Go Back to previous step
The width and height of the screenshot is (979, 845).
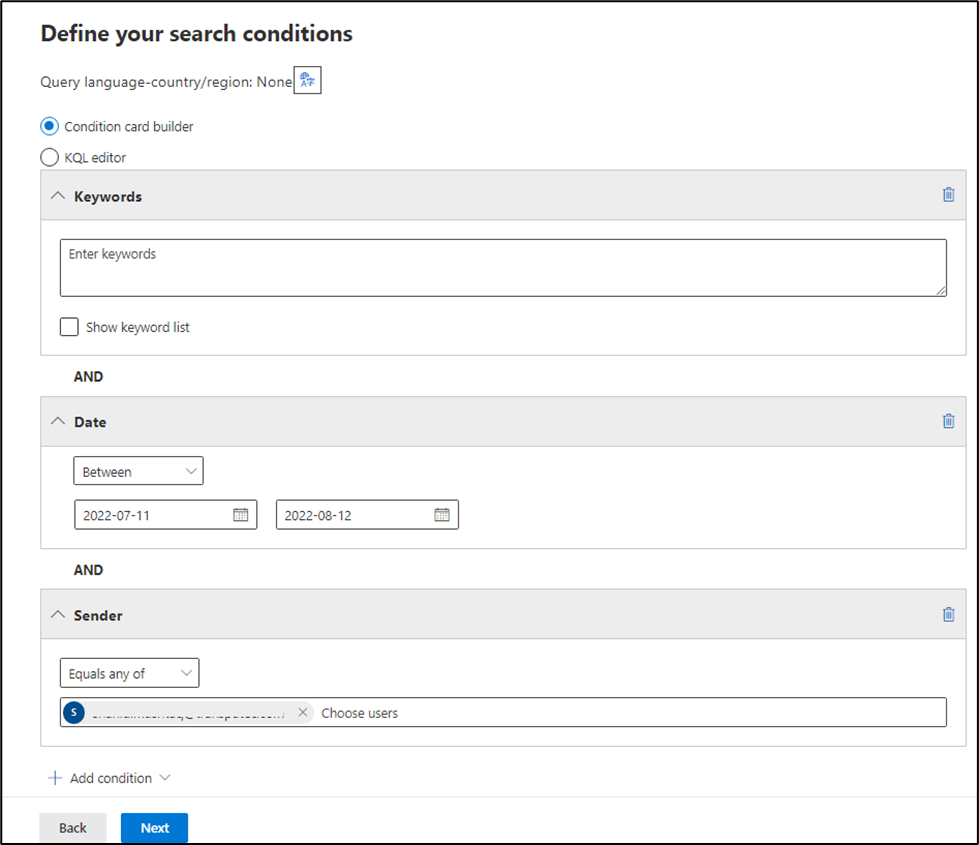[72, 828]
